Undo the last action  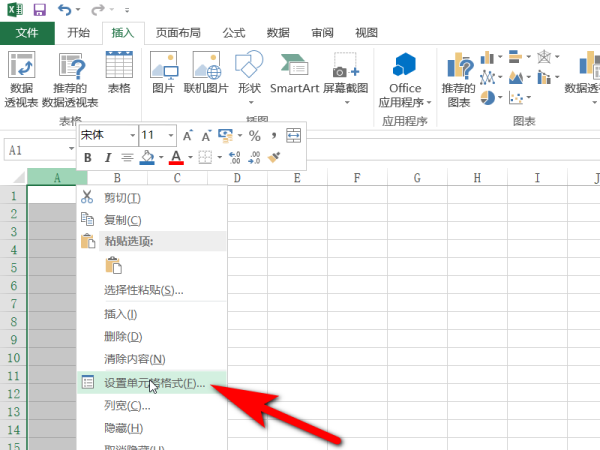pyautogui.click(x=65, y=10)
